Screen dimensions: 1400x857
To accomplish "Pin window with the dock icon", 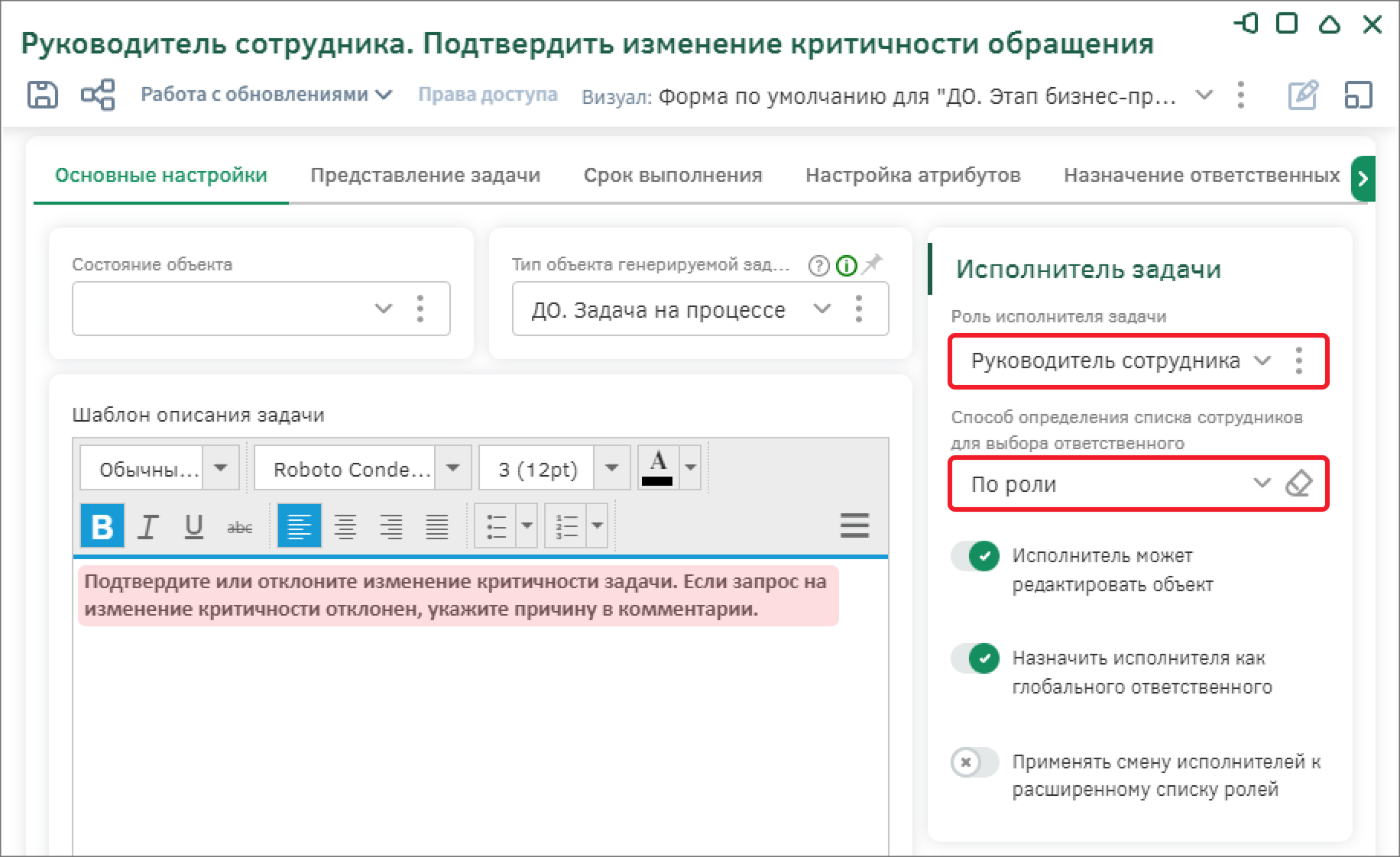I will coord(1246,24).
